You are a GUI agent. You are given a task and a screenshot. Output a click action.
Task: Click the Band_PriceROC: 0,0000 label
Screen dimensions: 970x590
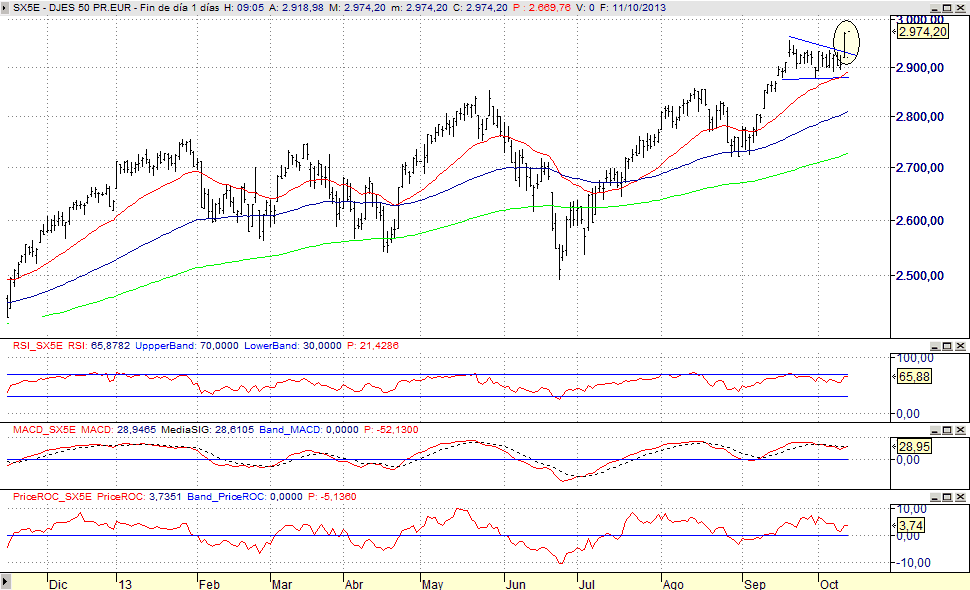(x=245, y=497)
